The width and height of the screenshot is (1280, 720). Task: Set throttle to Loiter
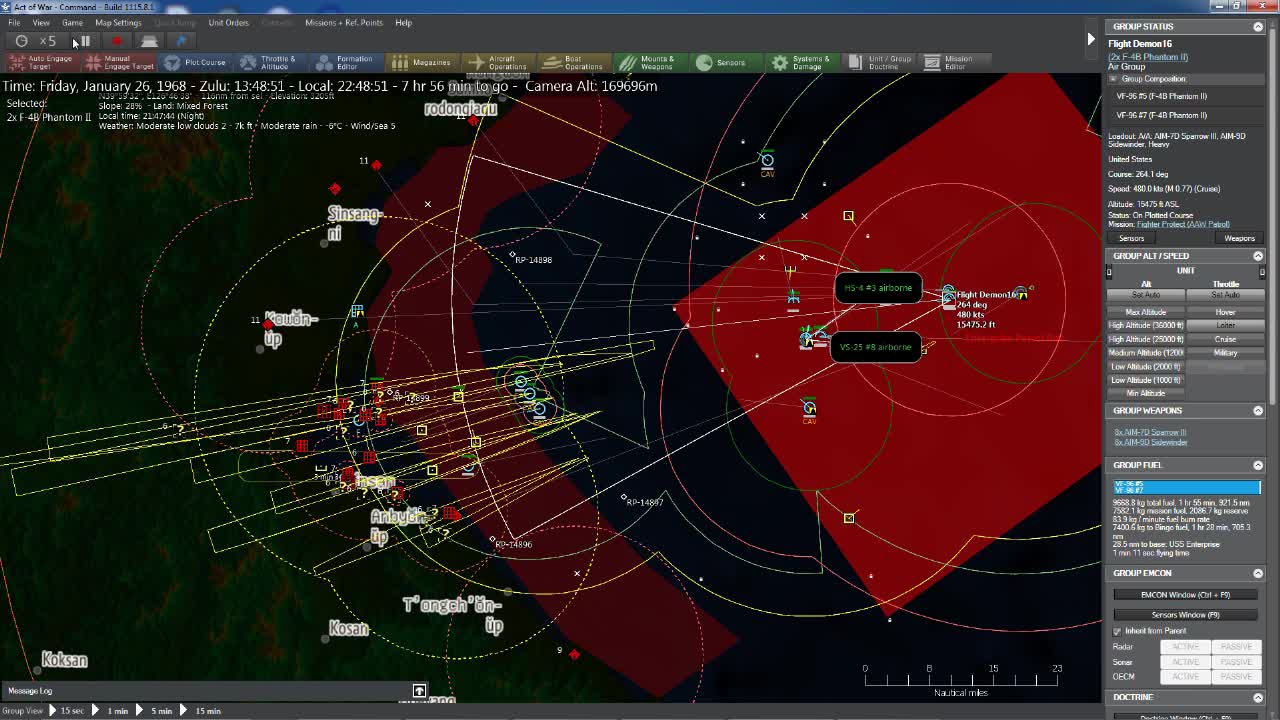click(x=1225, y=326)
